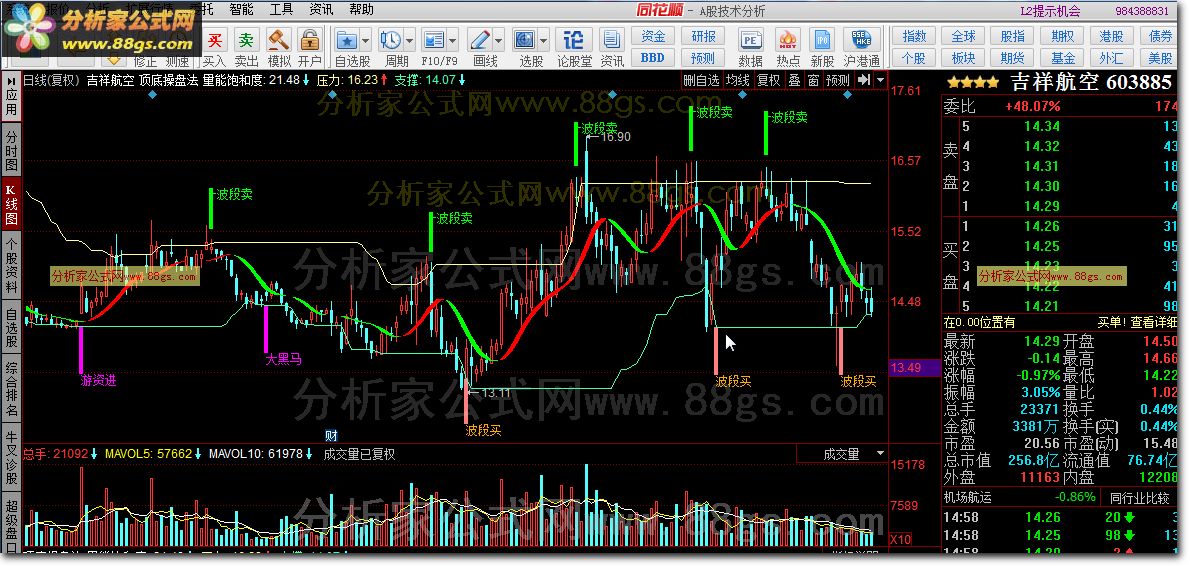The height and width of the screenshot is (566, 1190).
Task: Click the 港股 market button
Action: pos(1112,36)
